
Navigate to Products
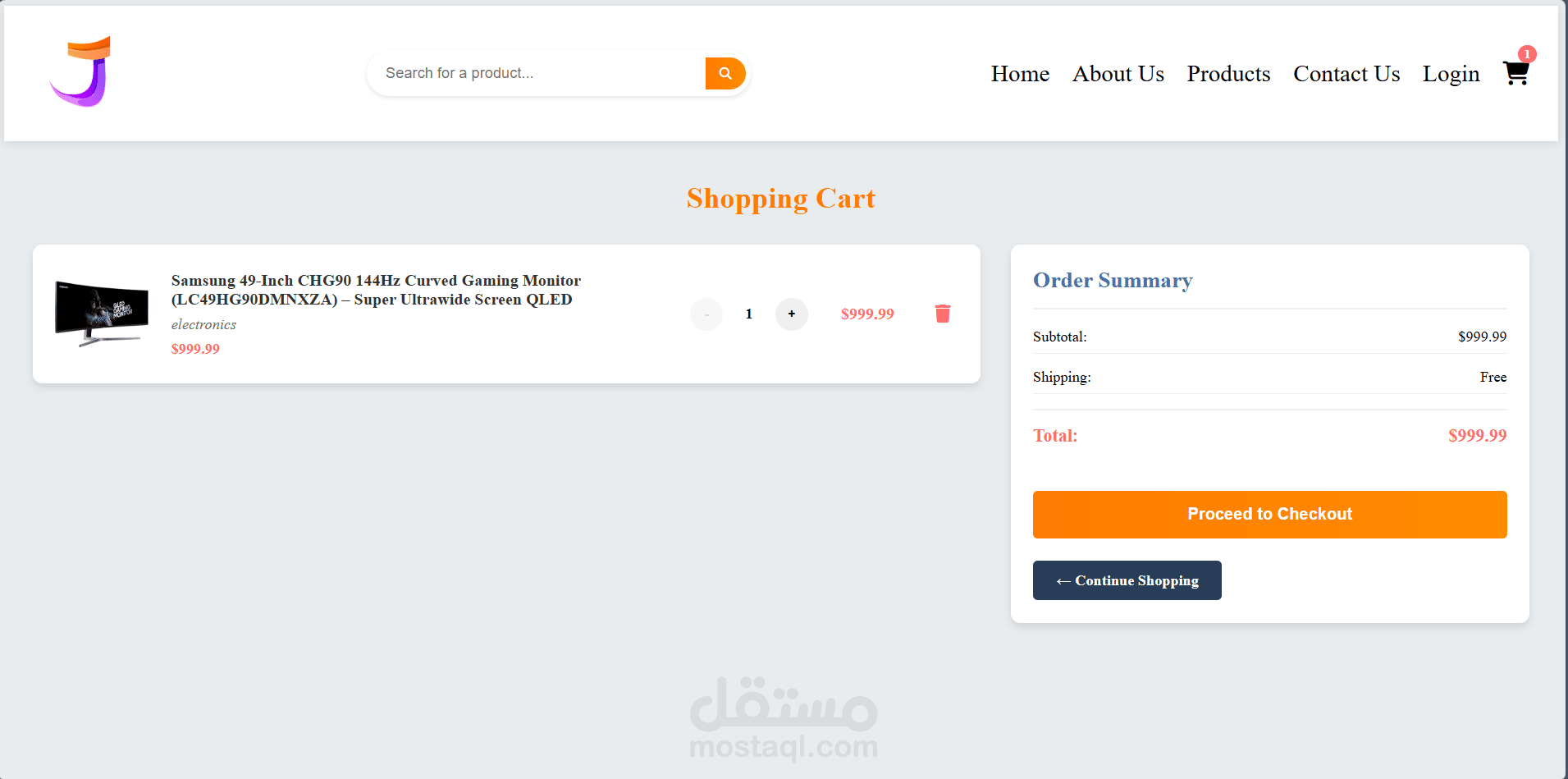point(1228,74)
